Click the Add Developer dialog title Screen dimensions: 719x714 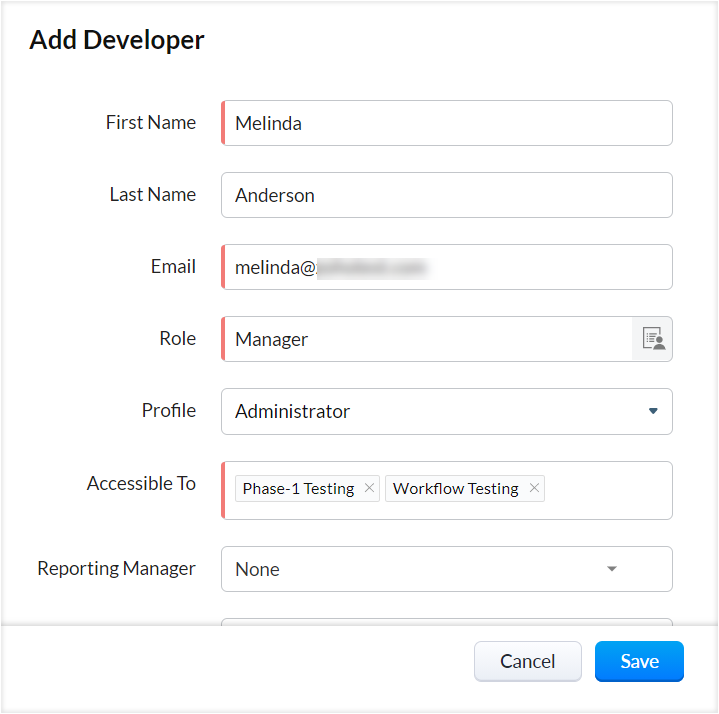tap(117, 40)
